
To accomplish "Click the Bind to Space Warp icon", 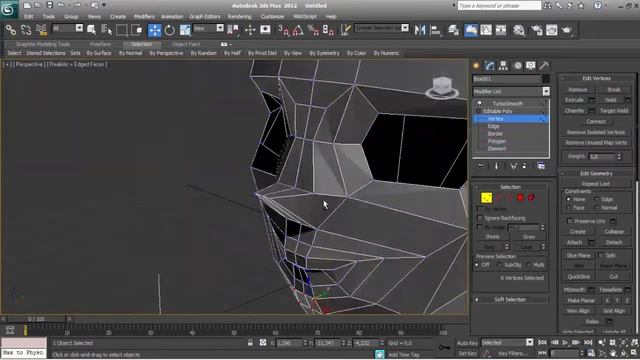I will pyautogui.click(x=41, y=30).
